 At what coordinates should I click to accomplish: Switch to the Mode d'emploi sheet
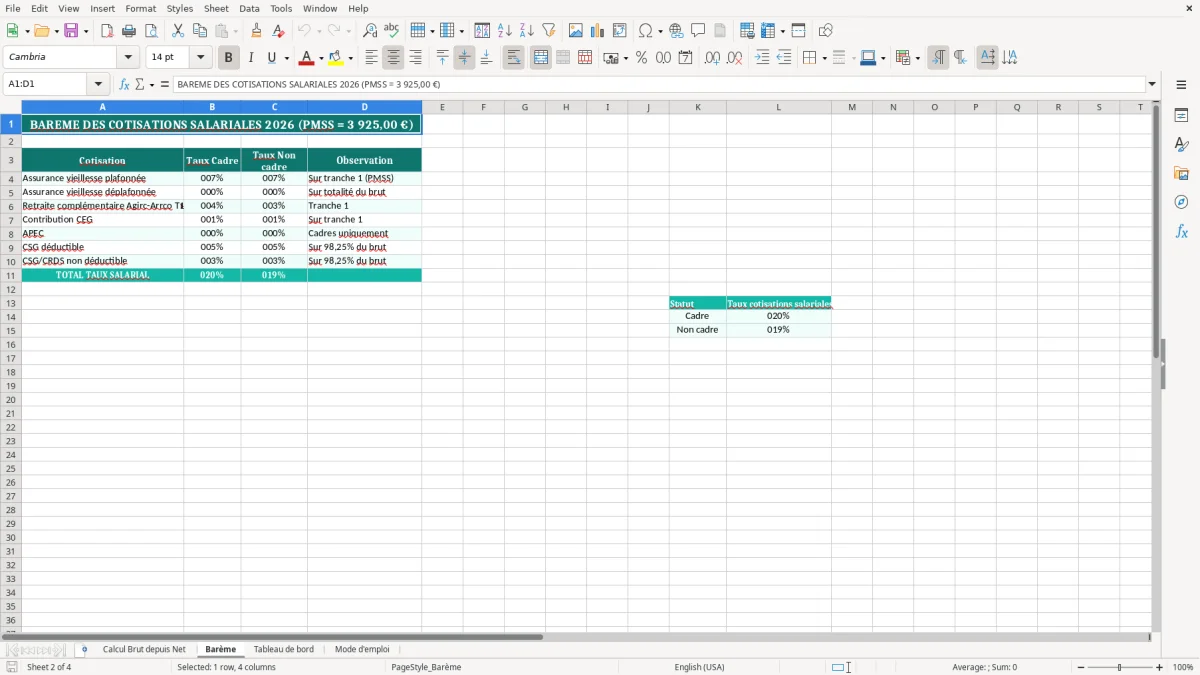(x=362, y=649)
